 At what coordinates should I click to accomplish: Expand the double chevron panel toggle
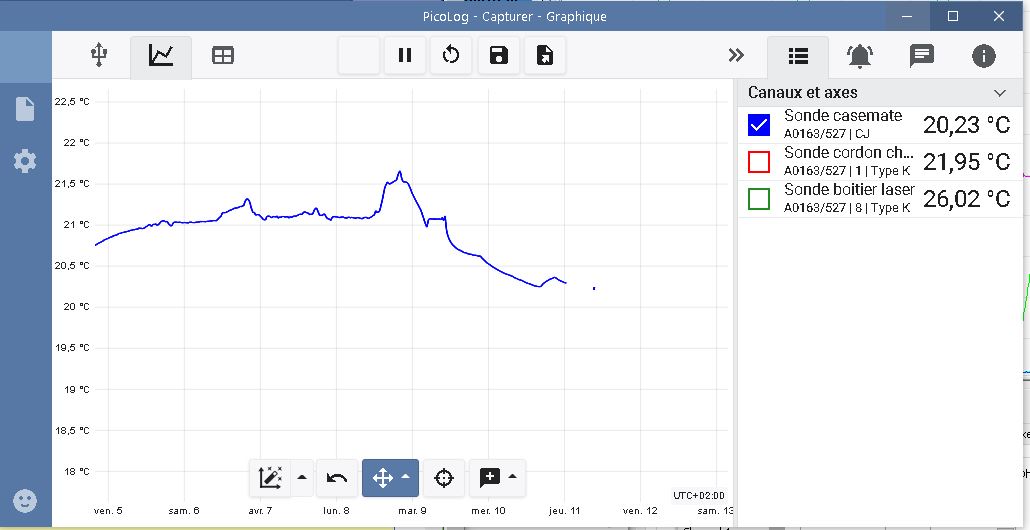click(x=737, y=56)
